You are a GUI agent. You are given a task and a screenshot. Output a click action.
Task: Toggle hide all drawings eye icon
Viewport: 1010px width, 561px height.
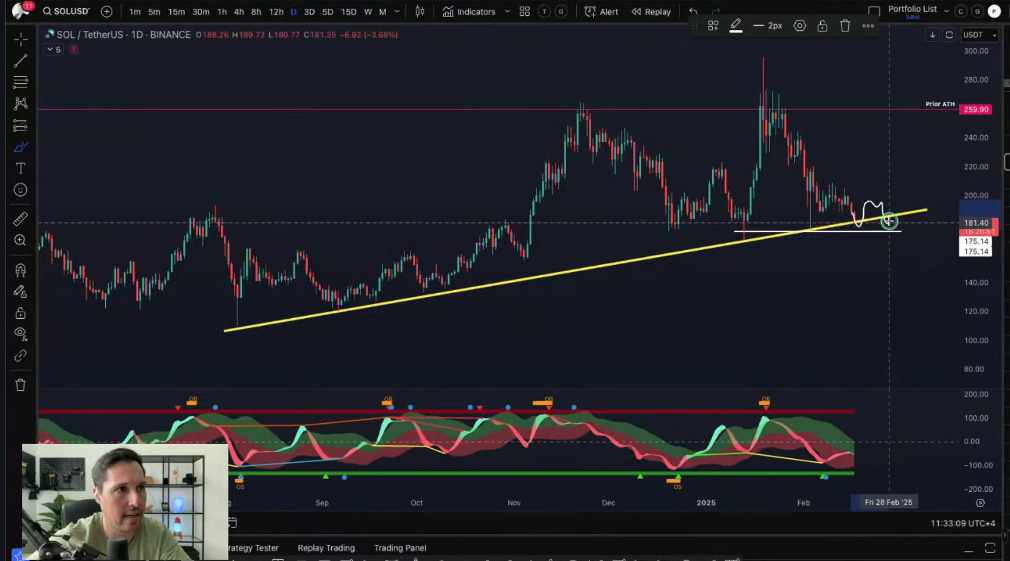[21, 334]
